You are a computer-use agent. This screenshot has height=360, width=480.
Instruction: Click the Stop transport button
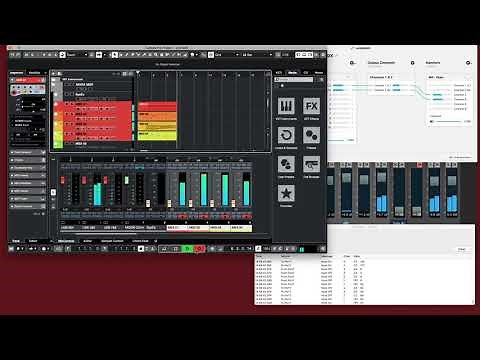175,249
